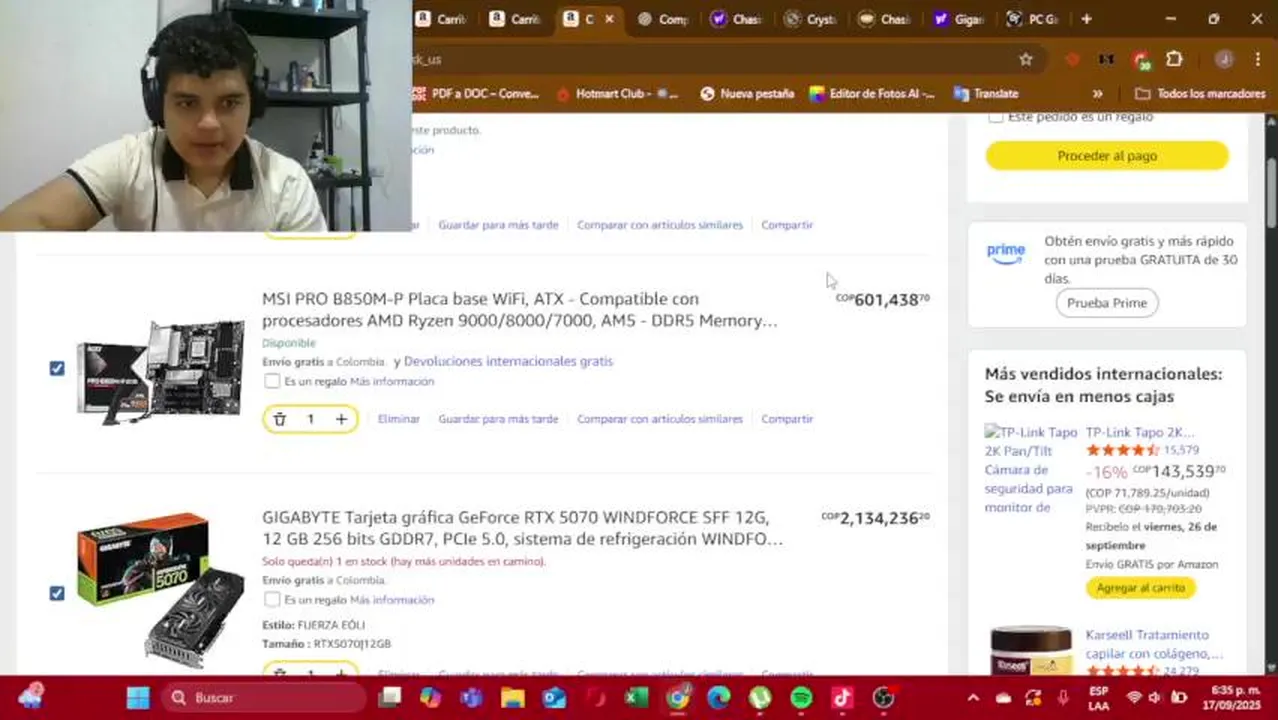Image resolution: width=1278 pixels, height=720 pixels.
Task: Switch to the Crystal browser tab
Action: (x=811, y=19)
